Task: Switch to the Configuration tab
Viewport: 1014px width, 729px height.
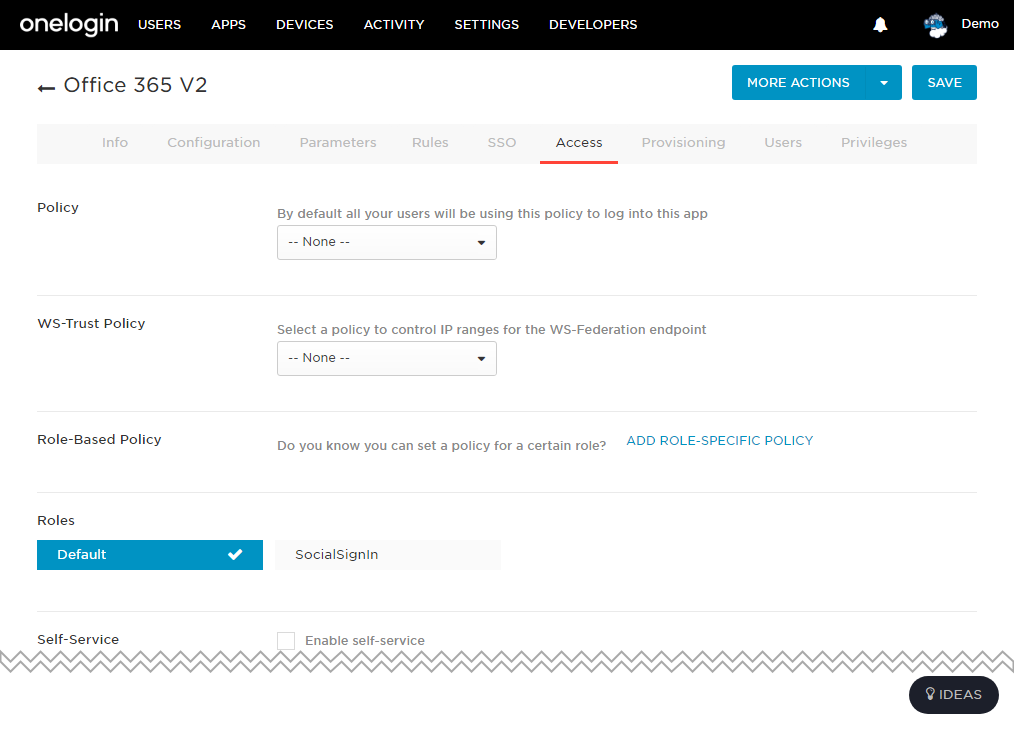Action: pos(214,142)
